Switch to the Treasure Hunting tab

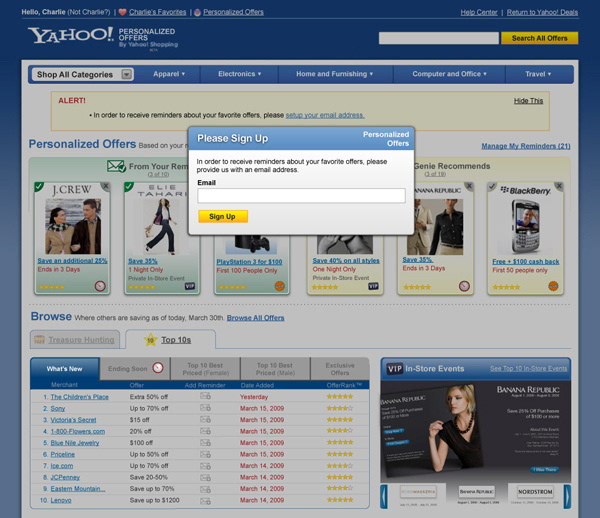pos(75,339)
